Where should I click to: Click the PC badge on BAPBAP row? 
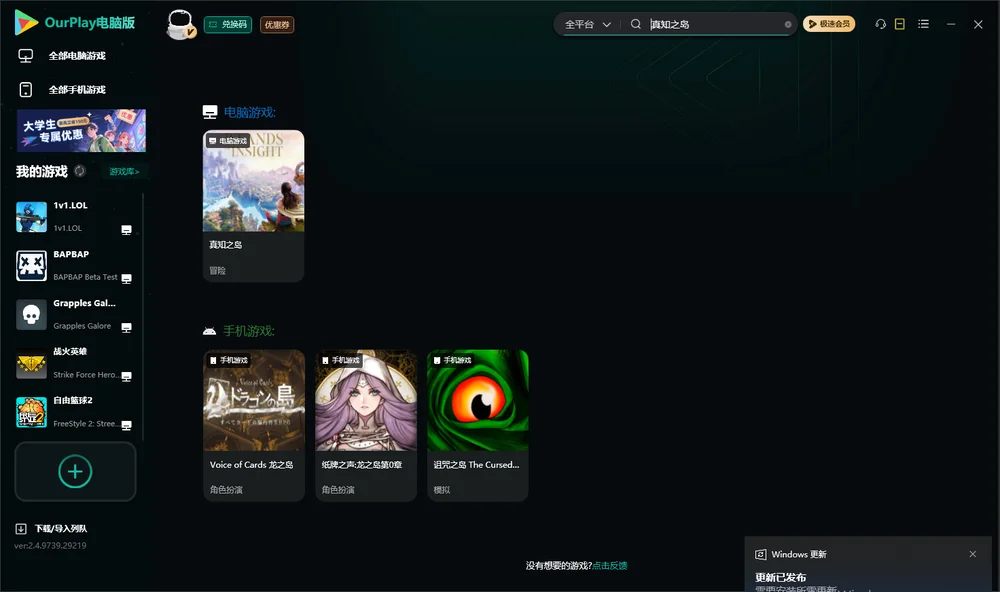coord(126,279)
